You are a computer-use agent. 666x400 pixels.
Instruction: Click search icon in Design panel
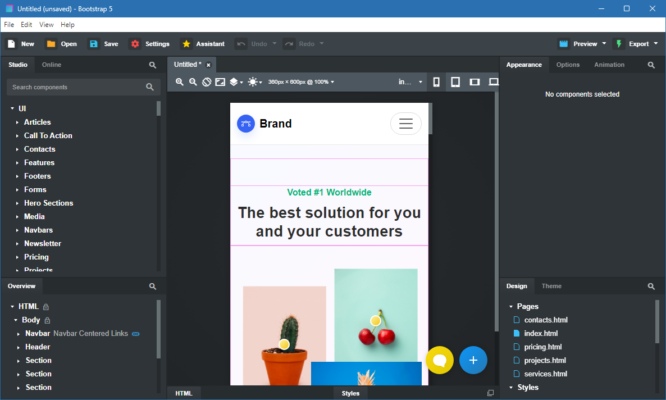click(651, 287)
